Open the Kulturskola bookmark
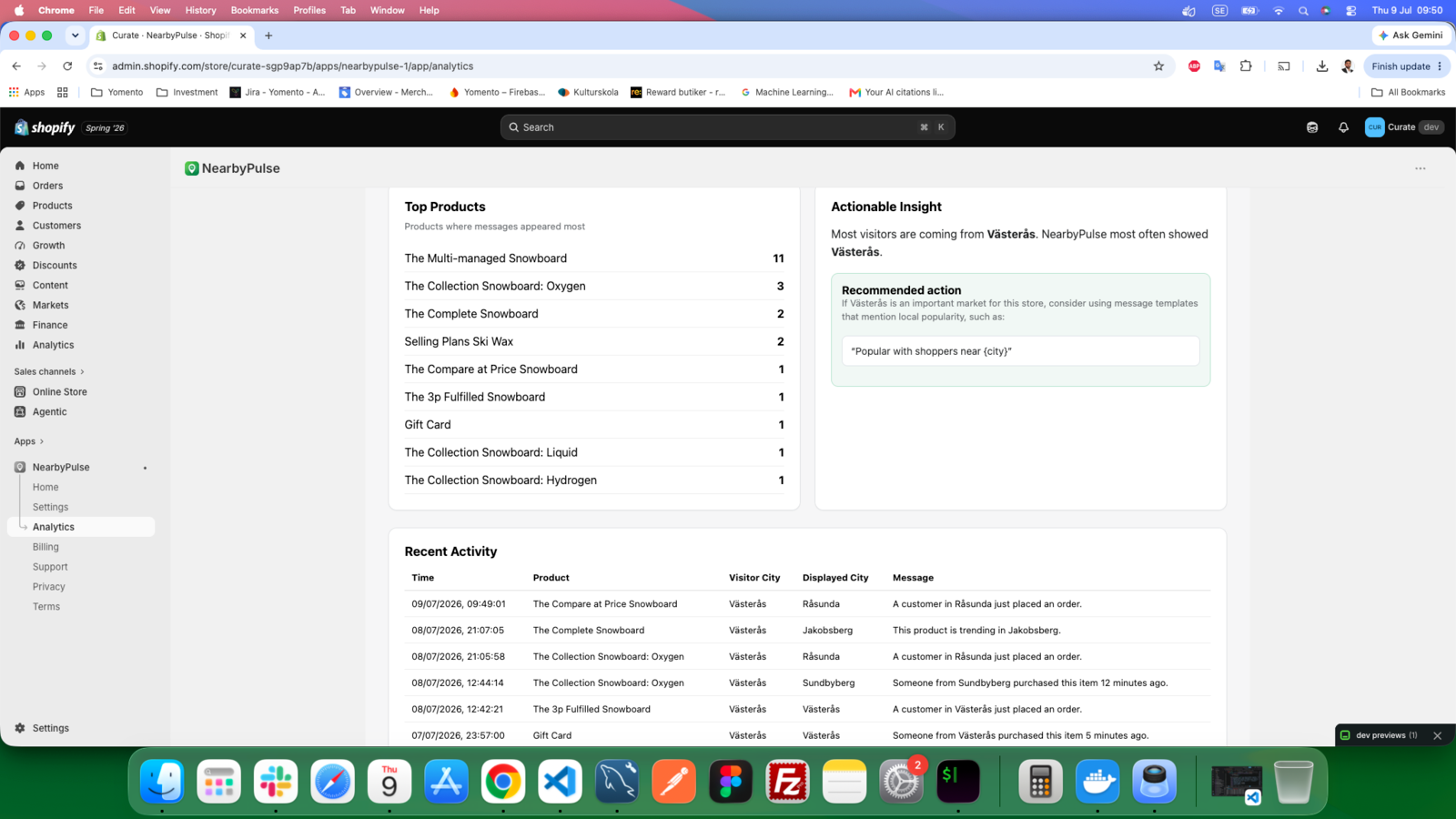Viewport: 1456px width, 819px height. coord(588,92)
